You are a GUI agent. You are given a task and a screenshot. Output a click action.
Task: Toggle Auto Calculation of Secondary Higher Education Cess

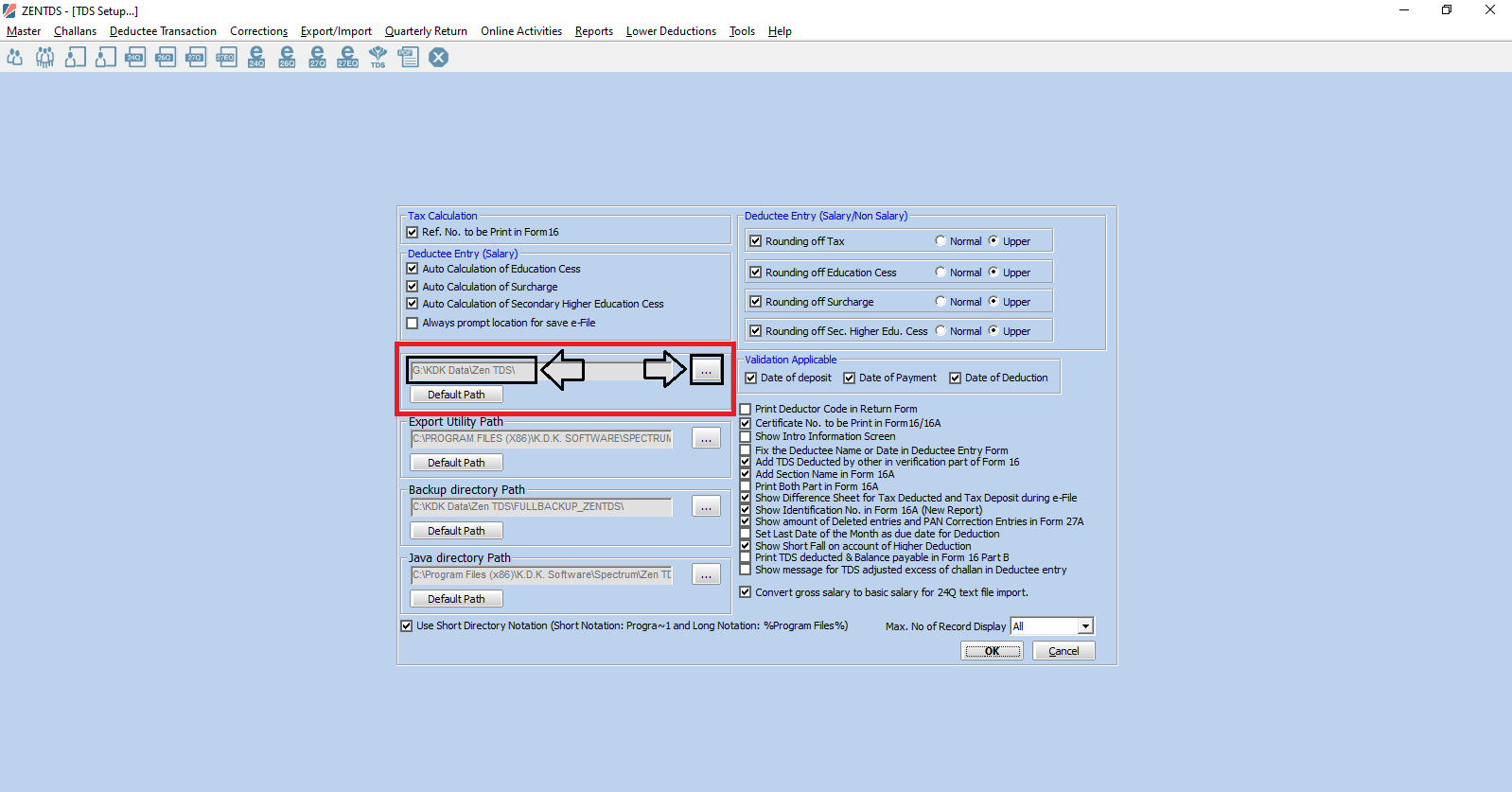412,304
